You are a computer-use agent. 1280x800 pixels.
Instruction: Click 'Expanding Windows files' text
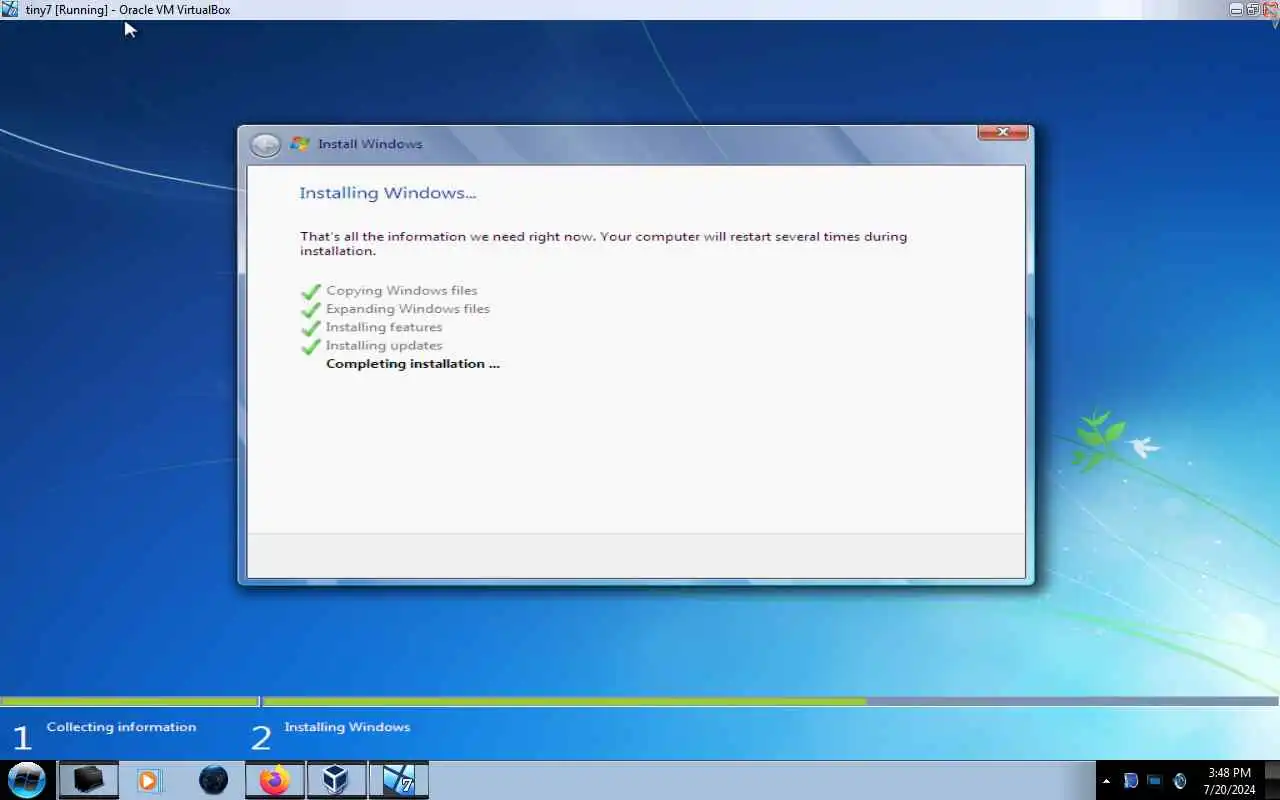coord(408,309)
